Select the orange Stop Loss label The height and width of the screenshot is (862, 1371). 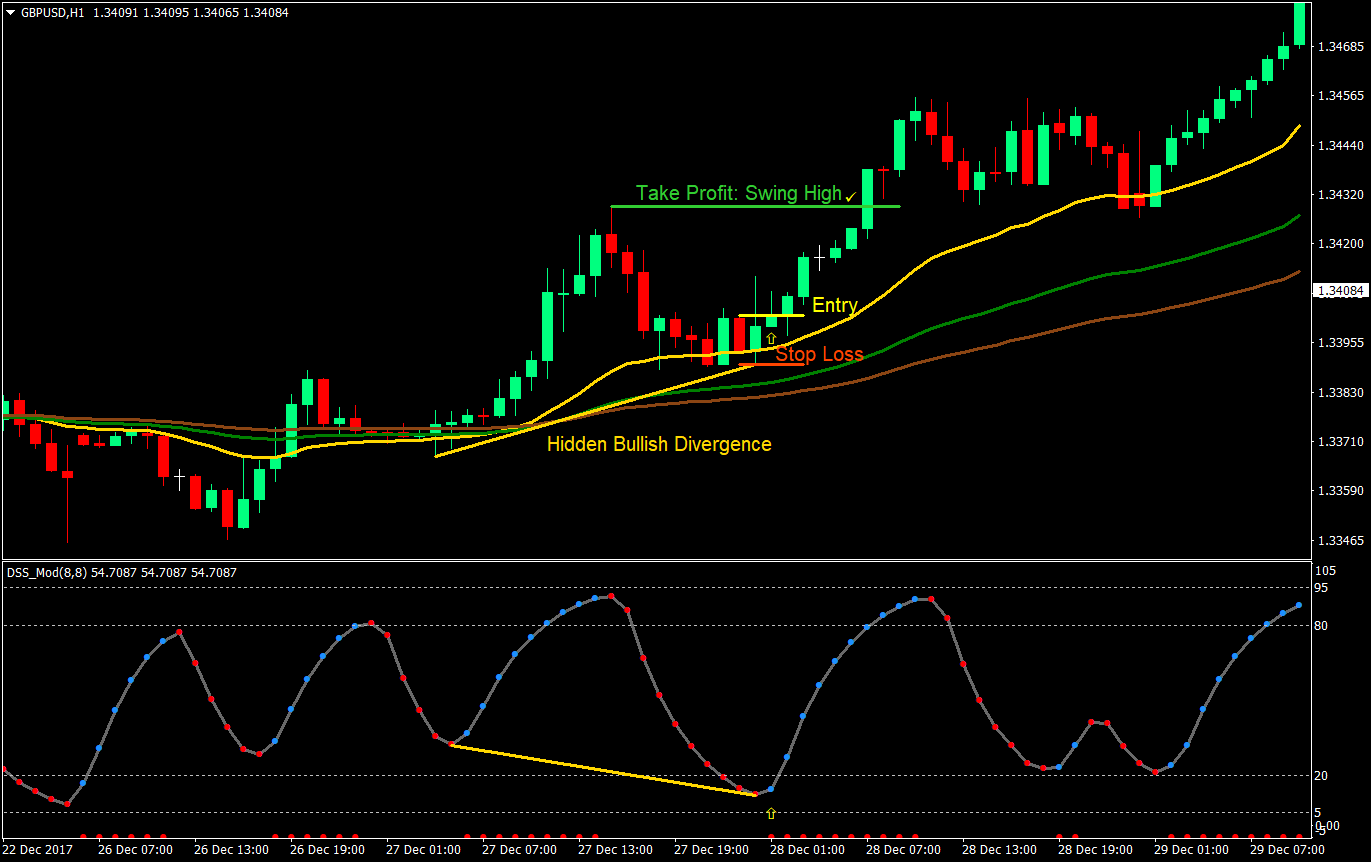coord(820,354)
